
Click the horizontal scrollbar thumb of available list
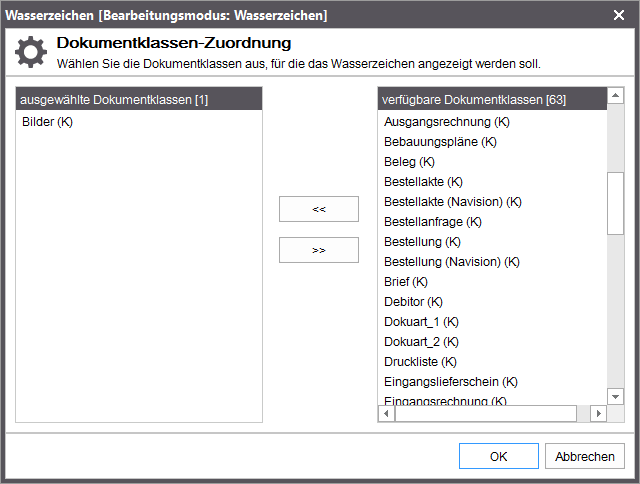point(486,413)
